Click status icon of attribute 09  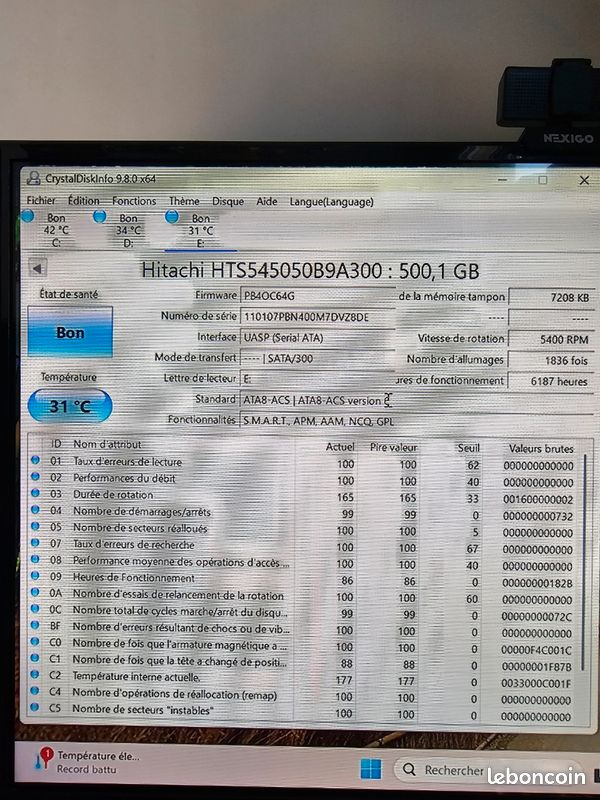point(35,576)
